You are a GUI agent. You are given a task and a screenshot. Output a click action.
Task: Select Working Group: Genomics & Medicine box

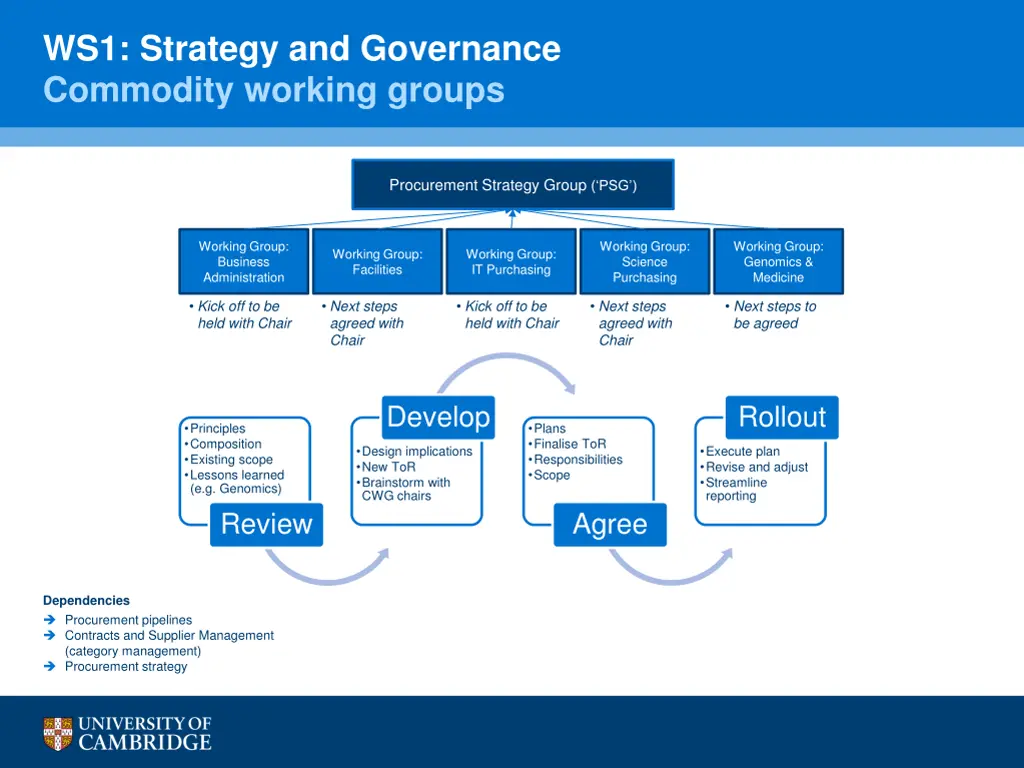coord(778,261)
